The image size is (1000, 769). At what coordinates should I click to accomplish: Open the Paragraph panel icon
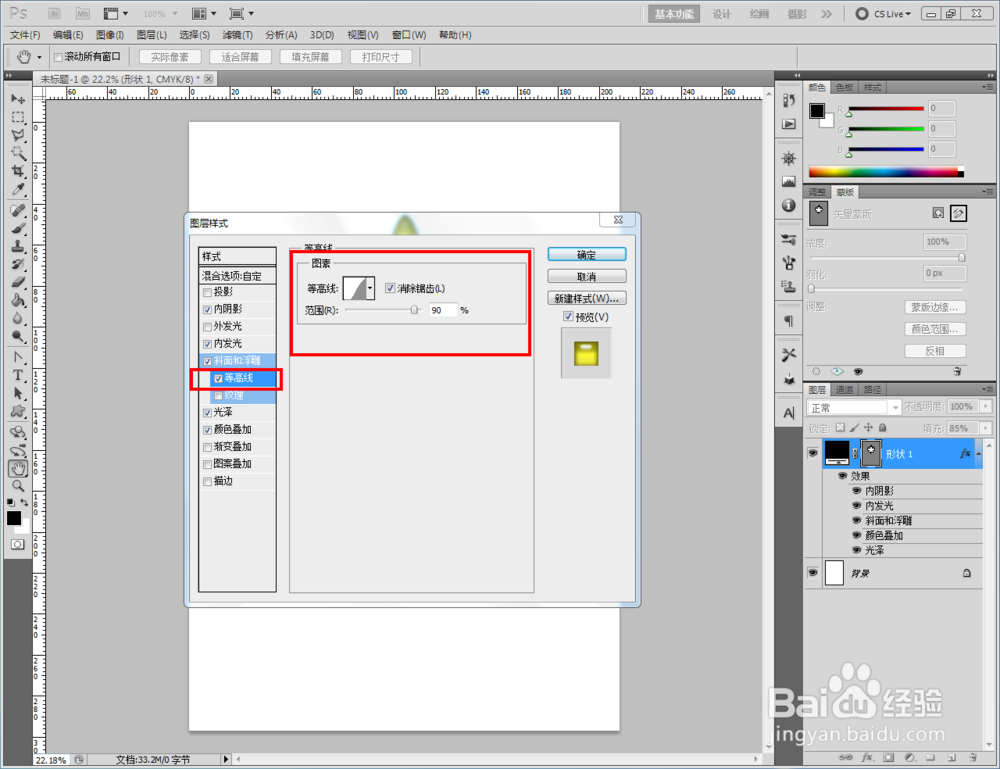tap(789, 321)
